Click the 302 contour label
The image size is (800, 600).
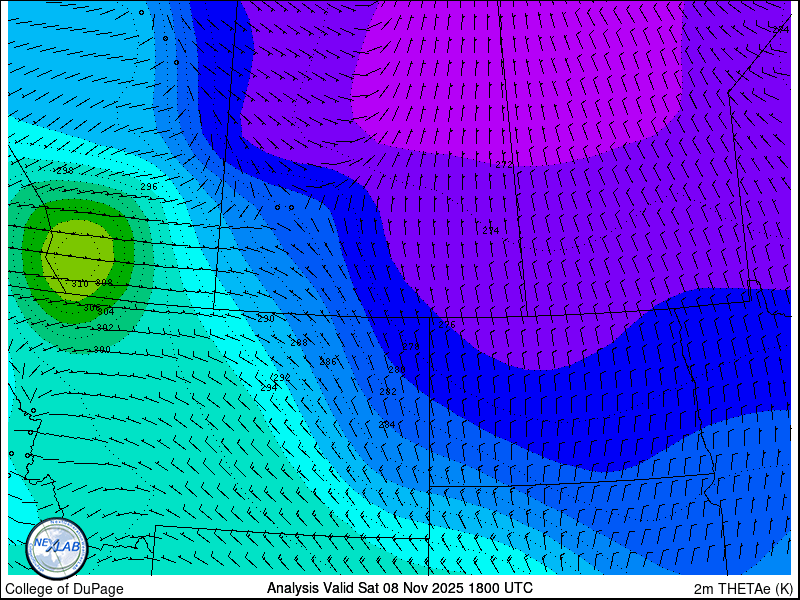pyautogui.click(x=105, y=328)
